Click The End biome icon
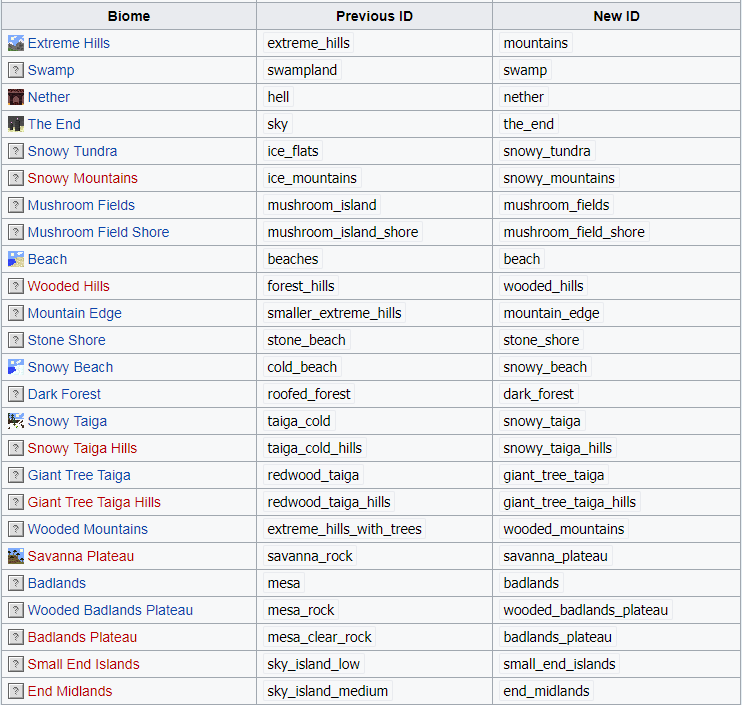This screenshot has width=742, height=705. click(16, 124)
